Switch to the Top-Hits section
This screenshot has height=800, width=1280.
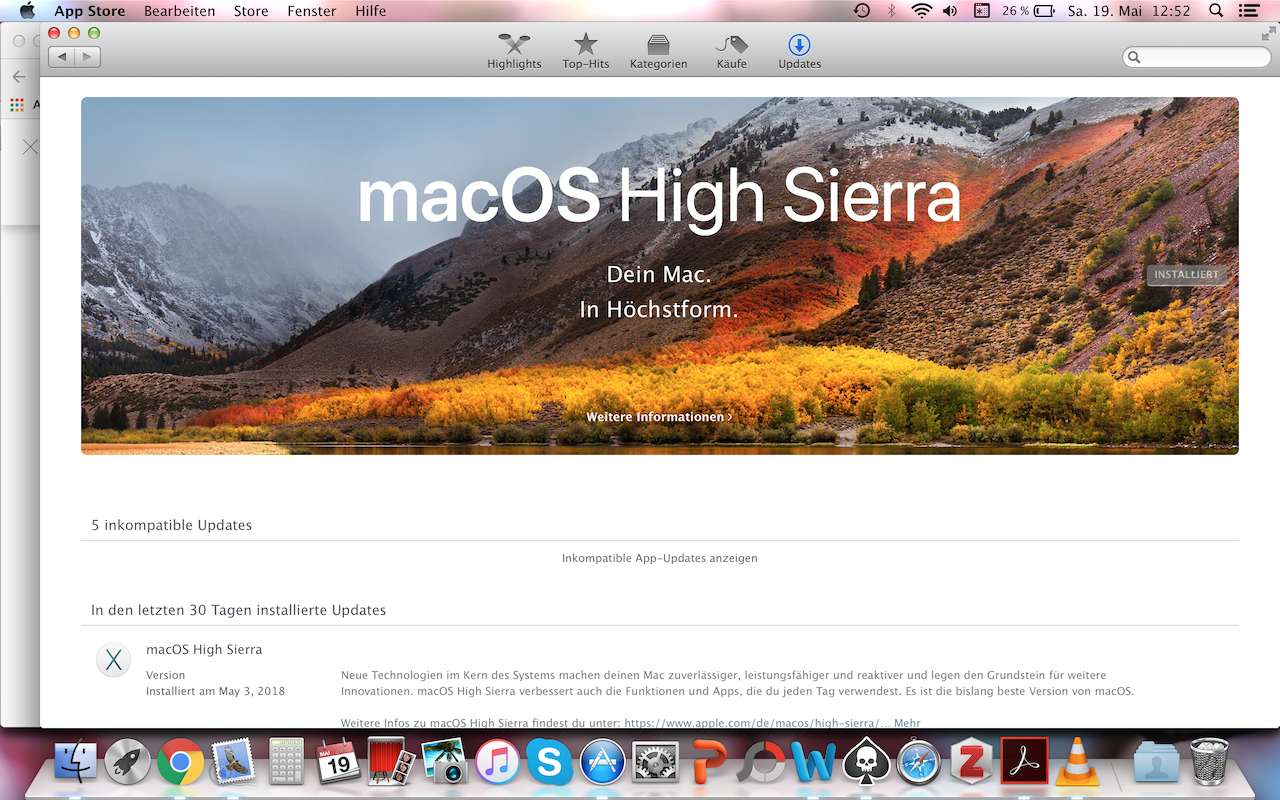[x=586, y=52]
